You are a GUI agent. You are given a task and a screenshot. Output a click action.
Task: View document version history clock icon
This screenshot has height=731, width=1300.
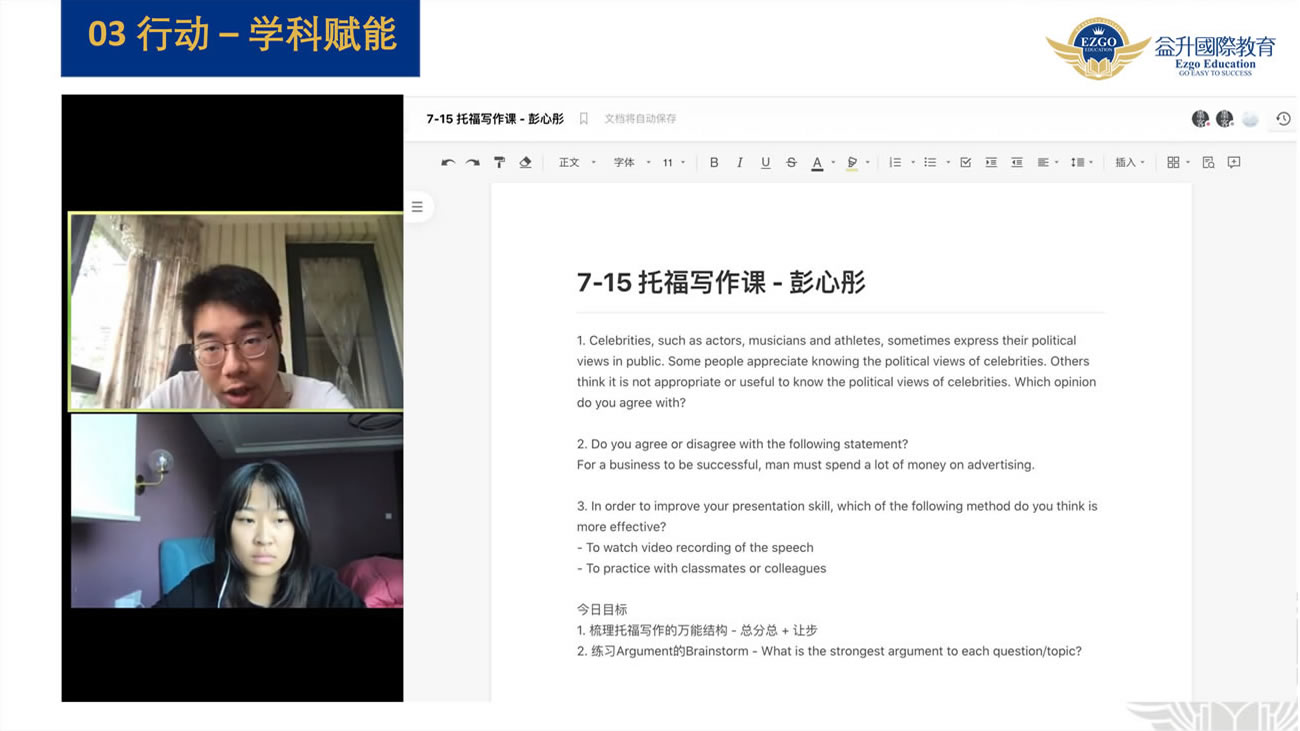(x=1283, y=119)
